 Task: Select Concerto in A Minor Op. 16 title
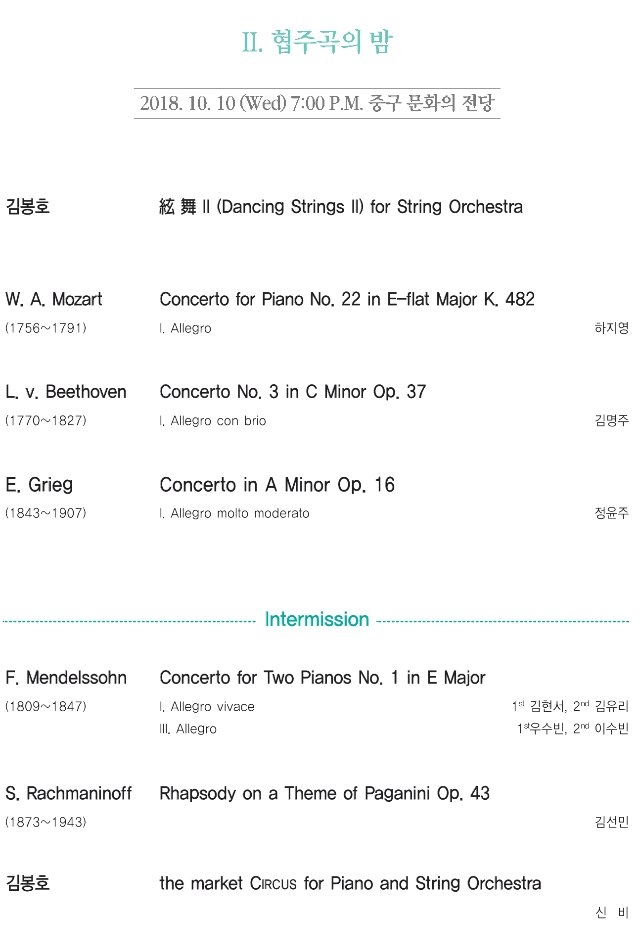point(277,485)
